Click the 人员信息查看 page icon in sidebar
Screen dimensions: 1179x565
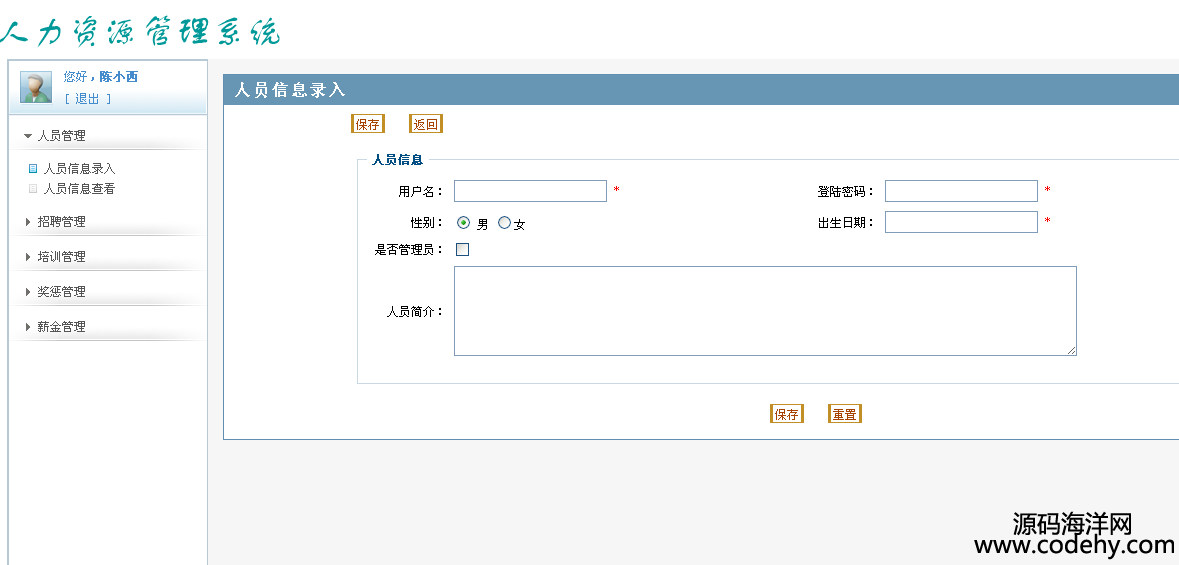pos(32,189)
